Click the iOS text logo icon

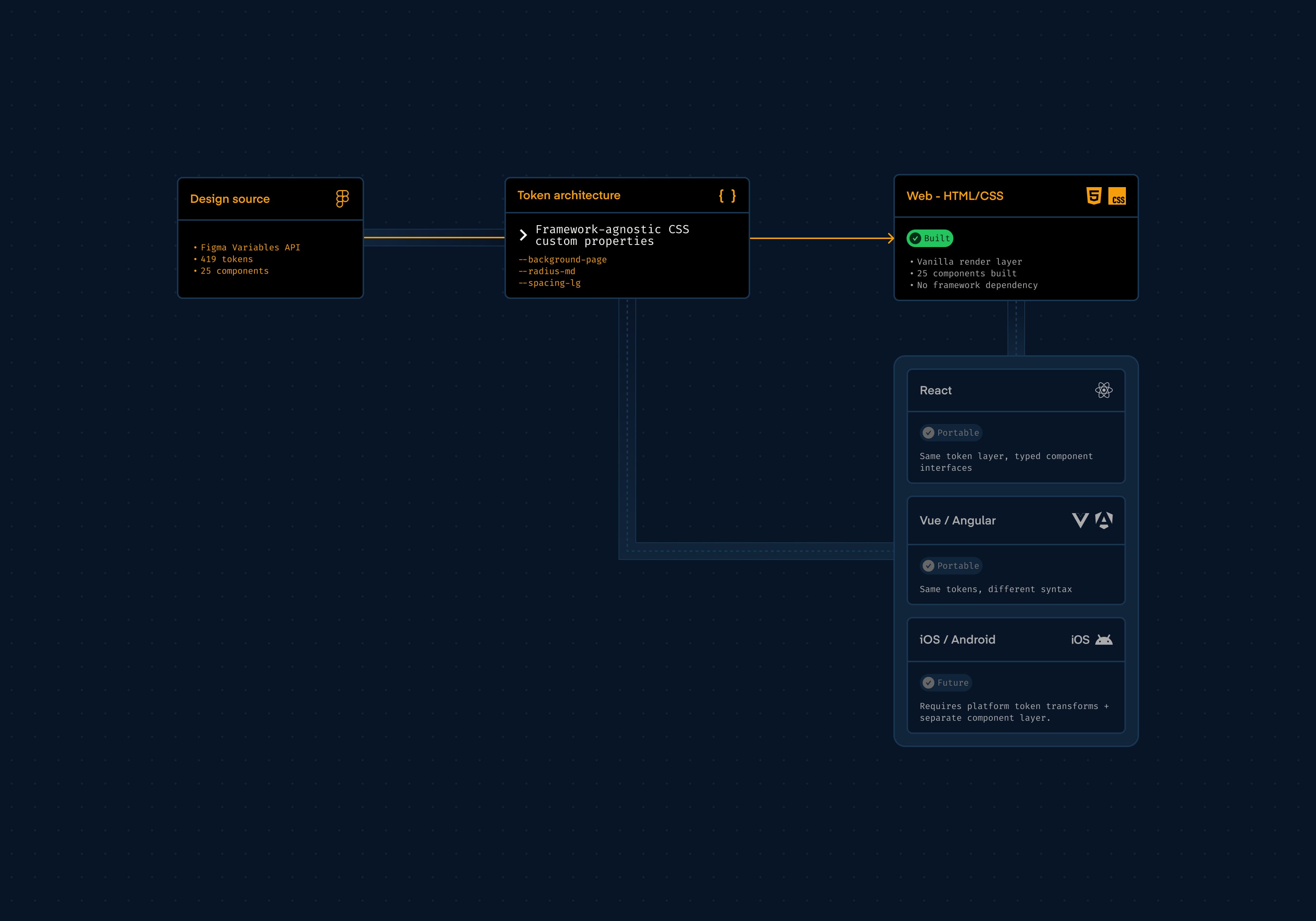(1080, 640)
